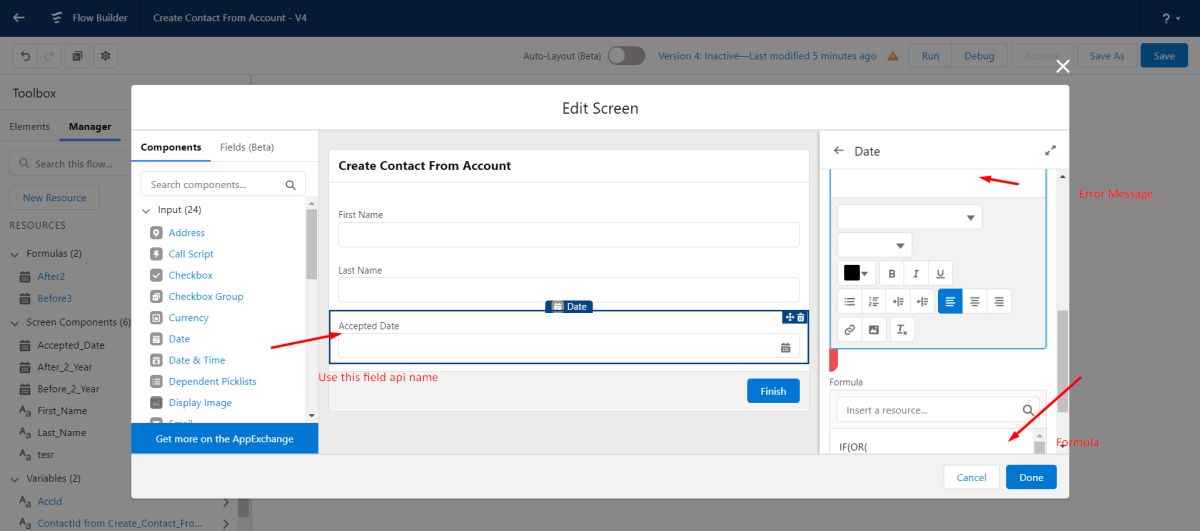Click the Insert a resource search field
The height and width of the screenshot is (531, 1200).
click(x=940, y=410)
